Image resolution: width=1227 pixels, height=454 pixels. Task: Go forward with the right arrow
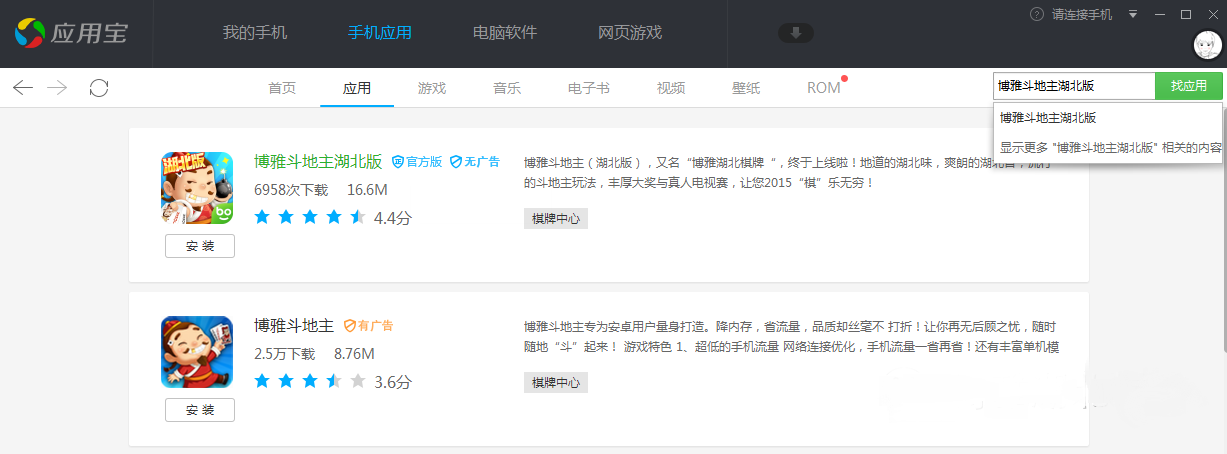pyautogui.click(x=57, y=88)
